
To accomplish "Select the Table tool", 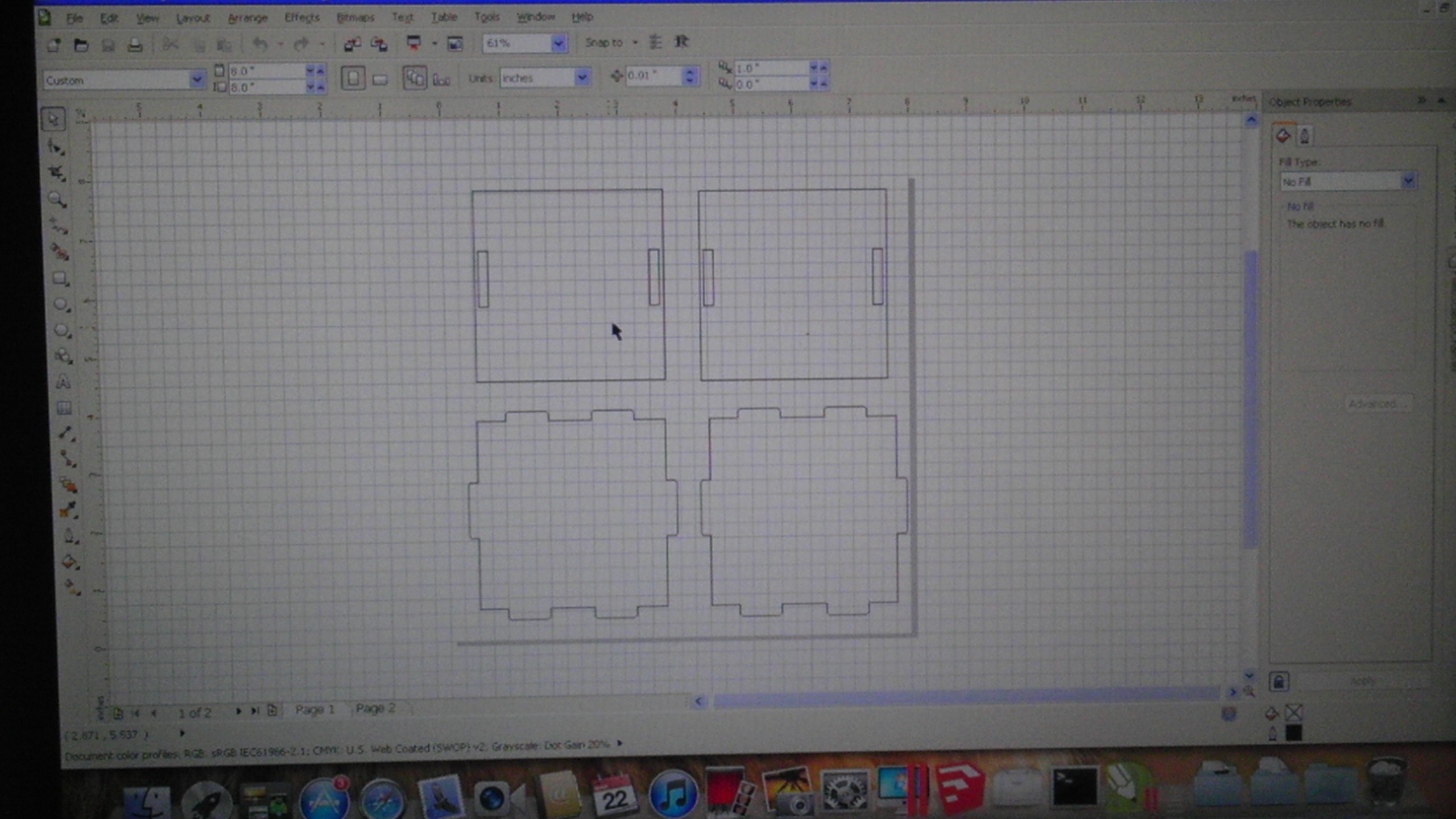I will point(64,408).
